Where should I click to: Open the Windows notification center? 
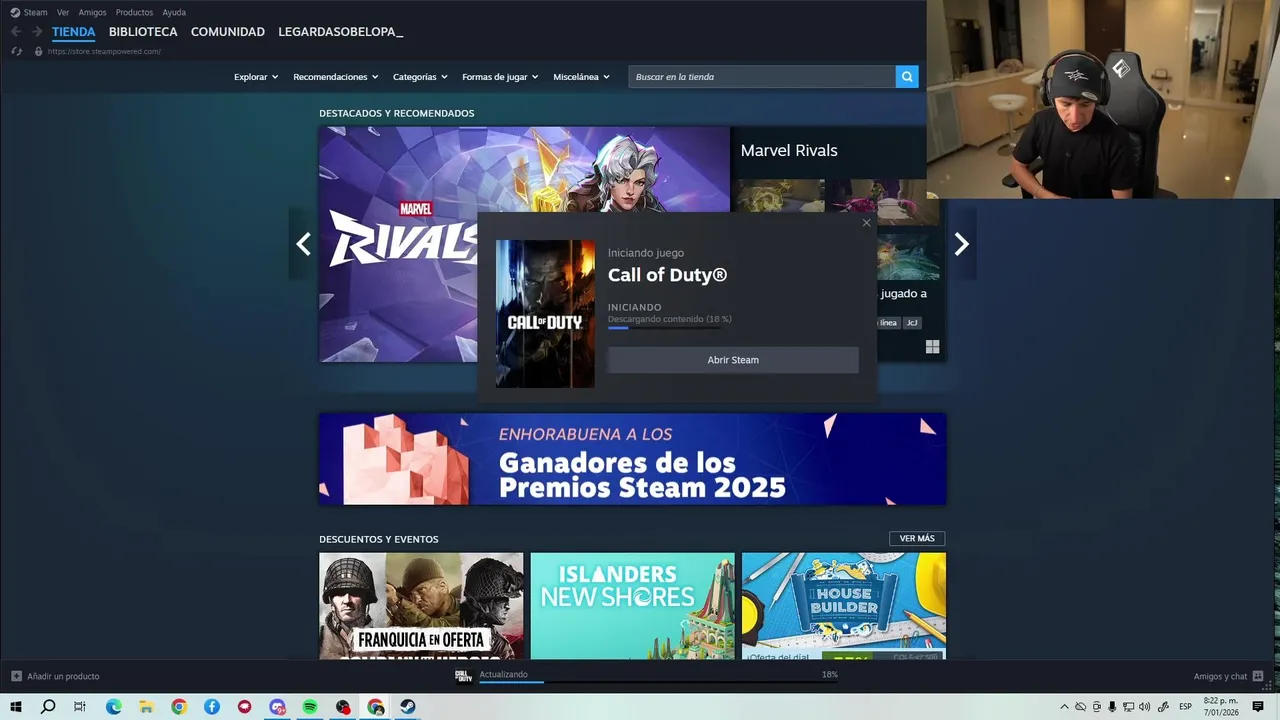point(1258,707)
